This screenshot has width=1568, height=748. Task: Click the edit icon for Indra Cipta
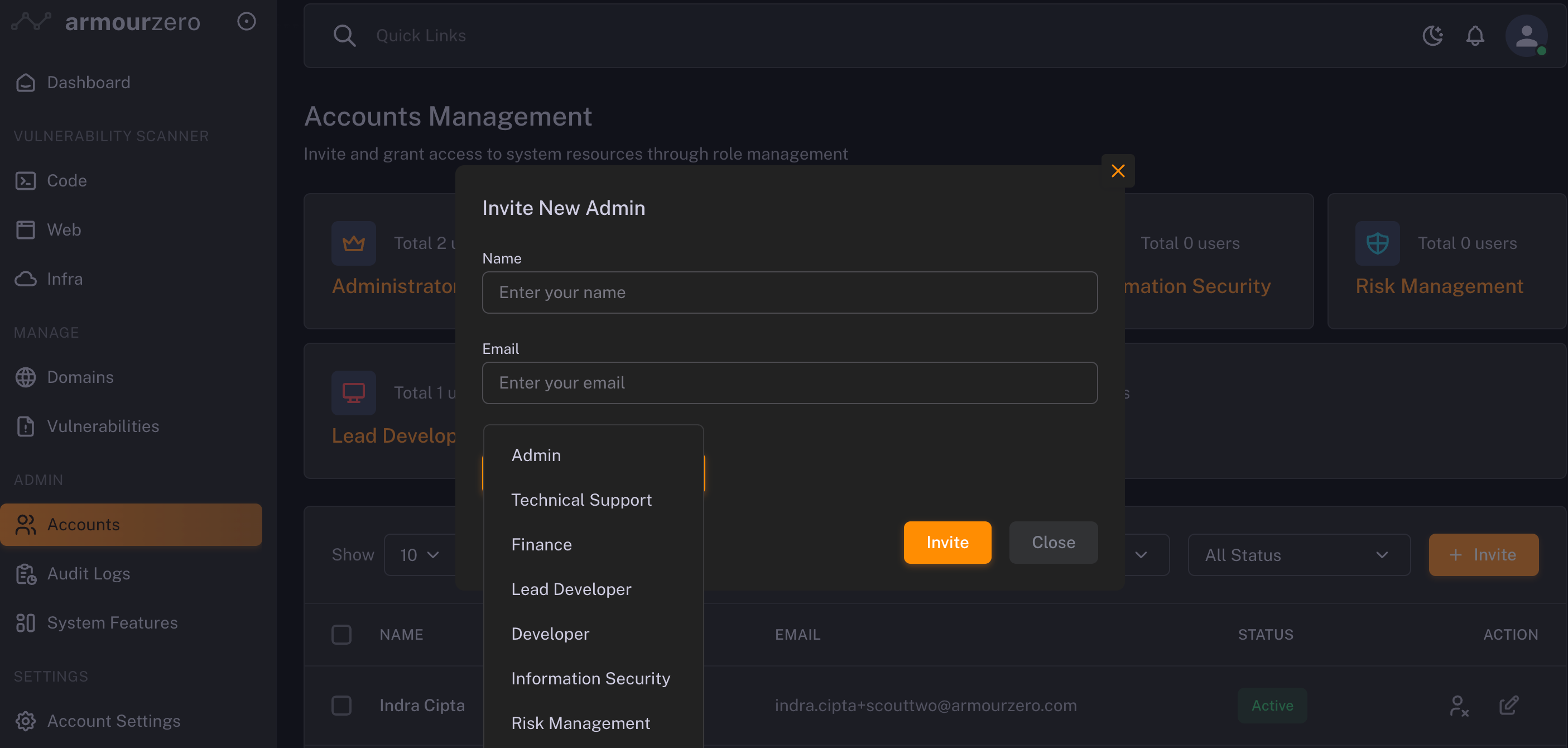(1509, 706)
